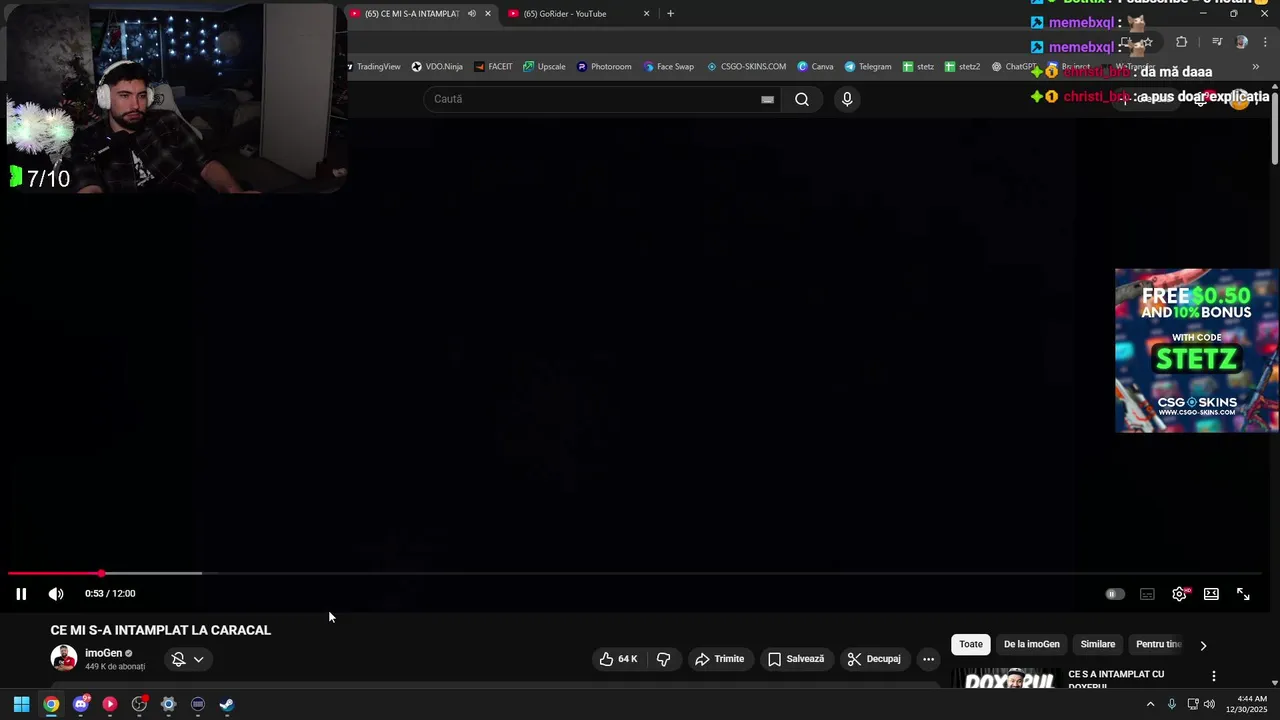Pause the YouTube video
This screenshot has height=720, width=1280.
(21, 594)
